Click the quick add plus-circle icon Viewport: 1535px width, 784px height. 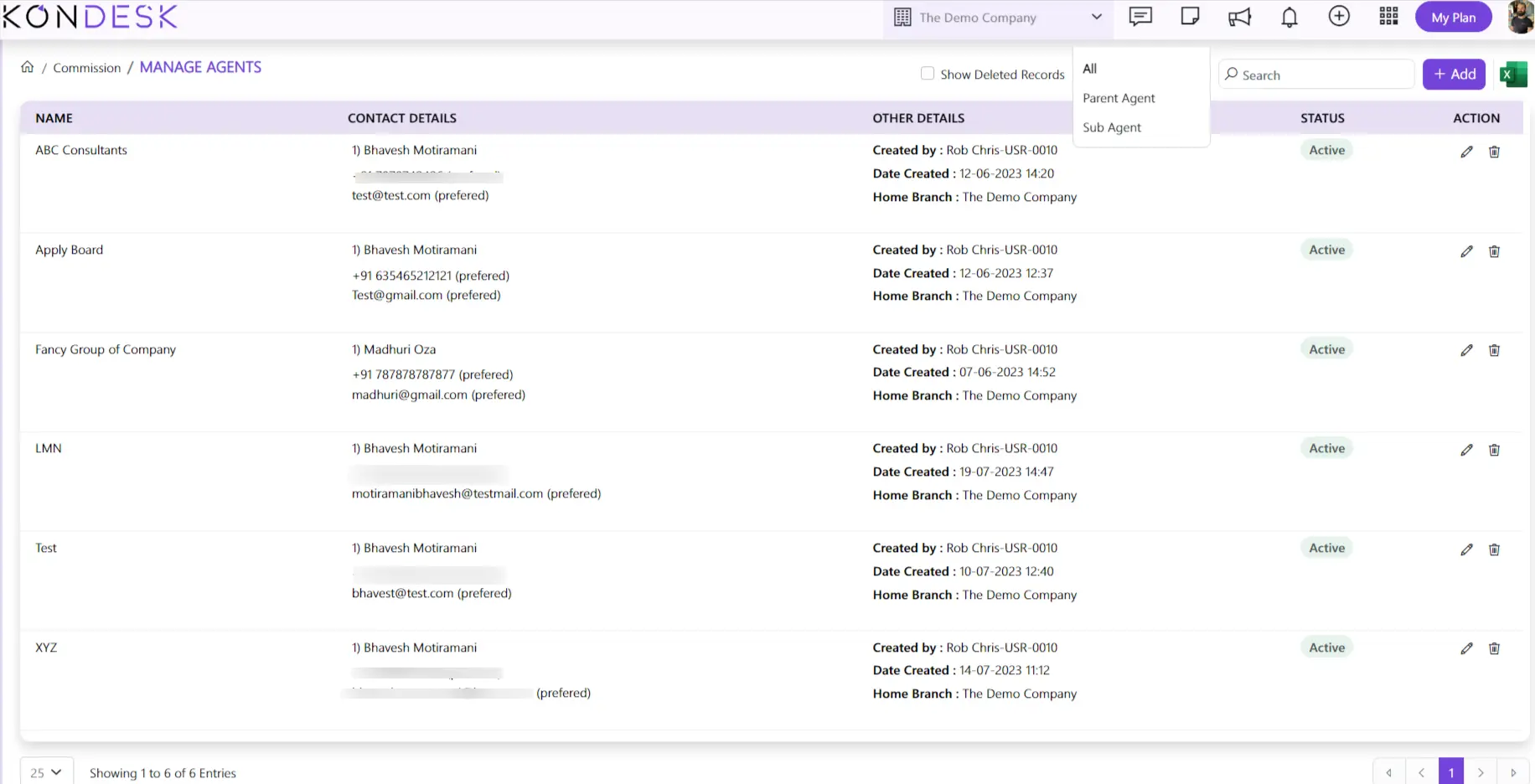pyautogui.click(x=1339, y=17)
